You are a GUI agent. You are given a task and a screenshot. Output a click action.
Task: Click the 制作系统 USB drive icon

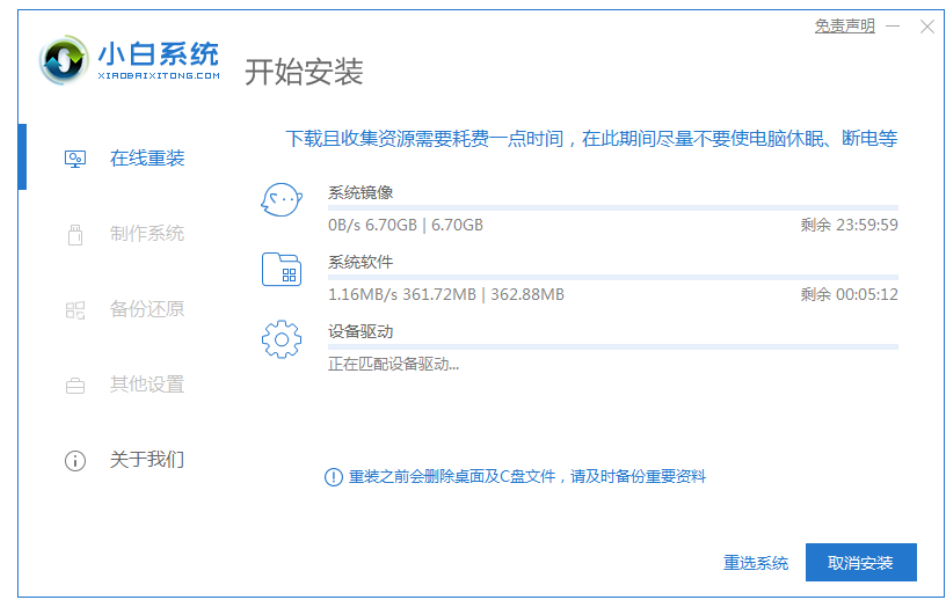point(75,235)
